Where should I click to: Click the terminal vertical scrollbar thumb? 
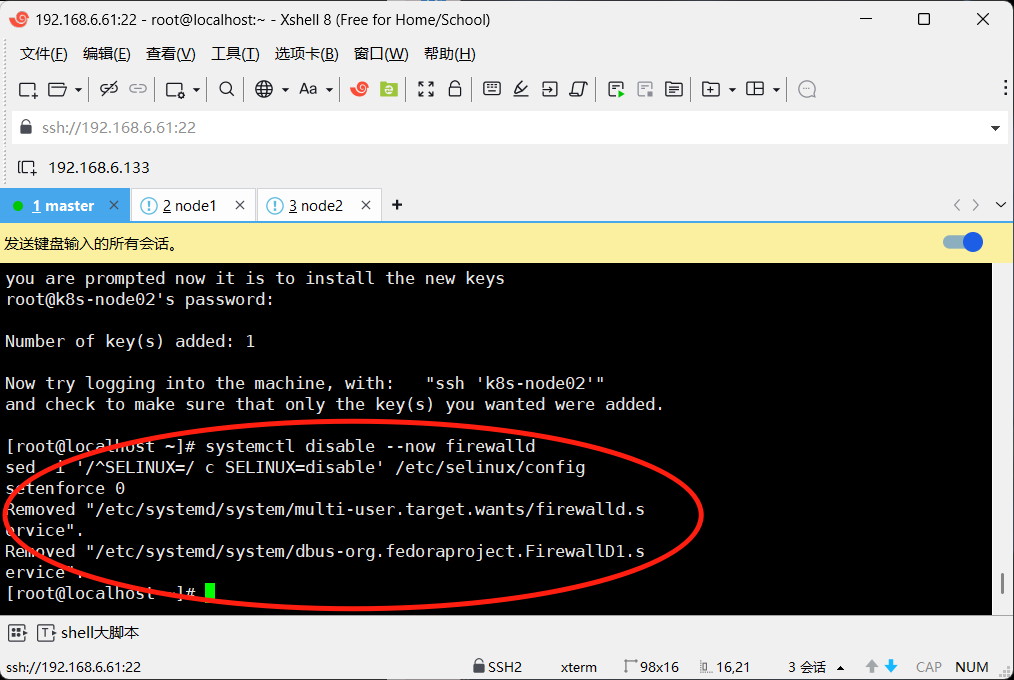1002,584
